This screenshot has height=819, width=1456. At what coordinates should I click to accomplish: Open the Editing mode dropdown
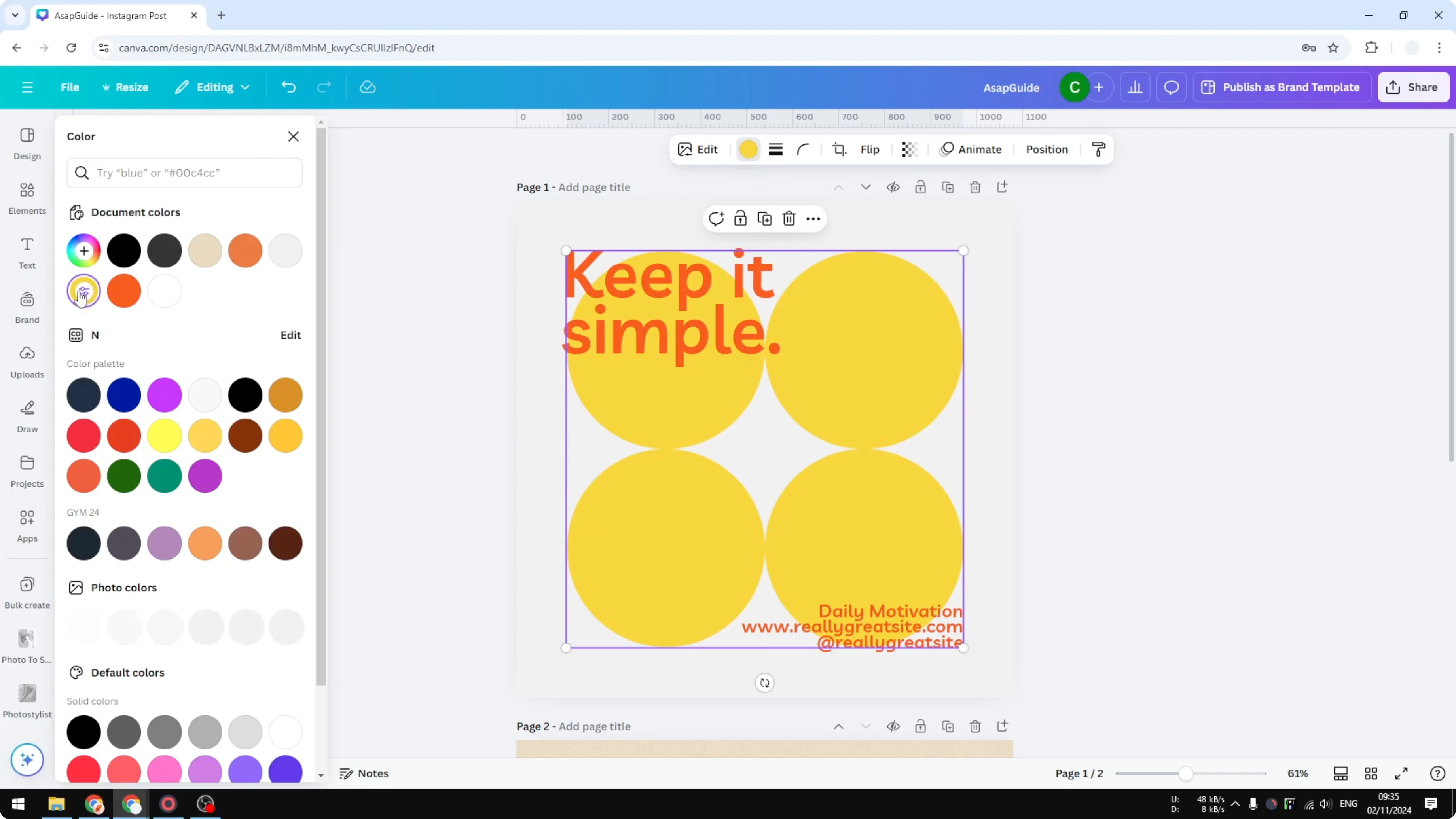tap(212, 87)
